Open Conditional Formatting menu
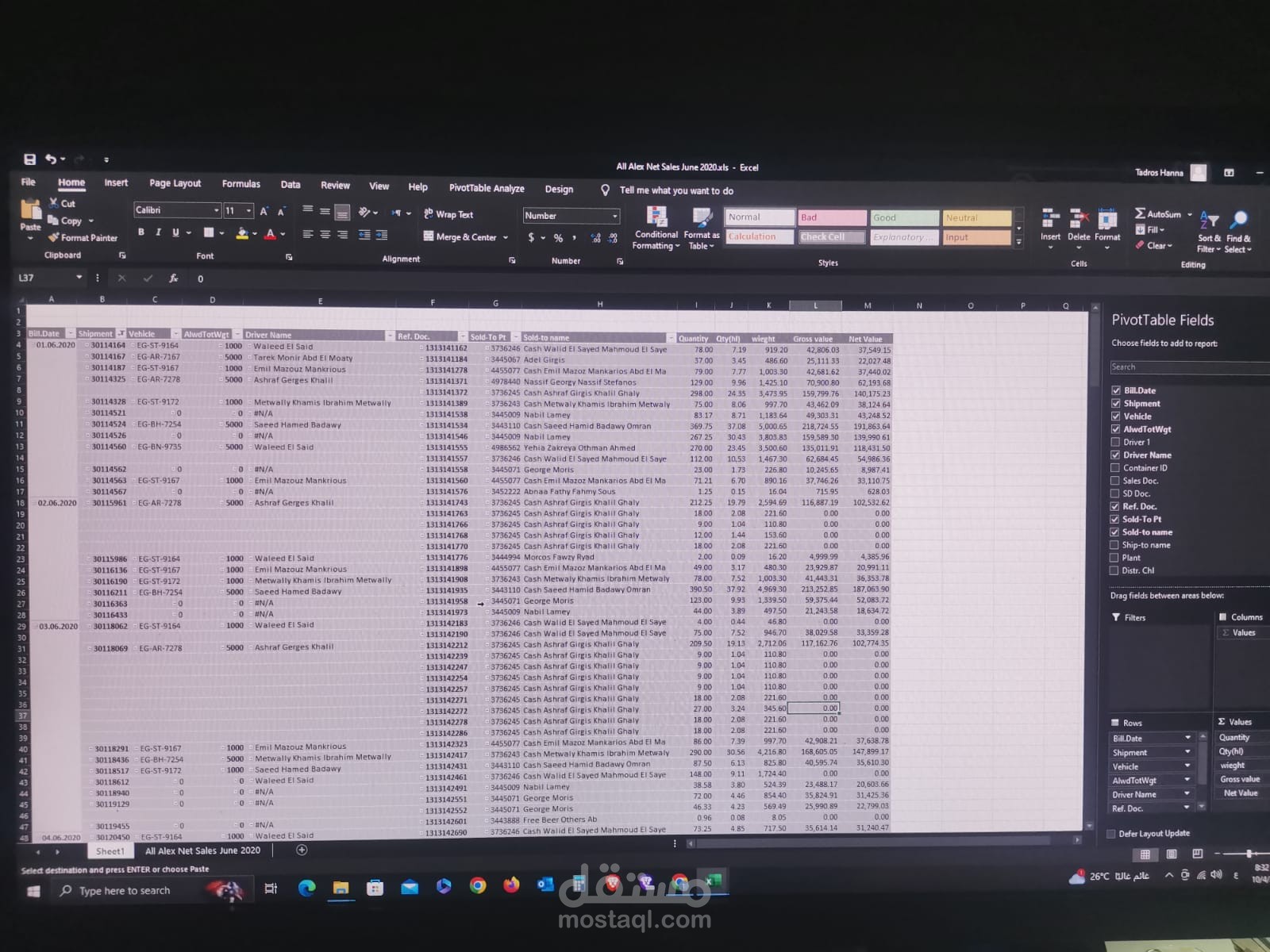Viewport: 1270px width, 952px height. tap(656, 228)
